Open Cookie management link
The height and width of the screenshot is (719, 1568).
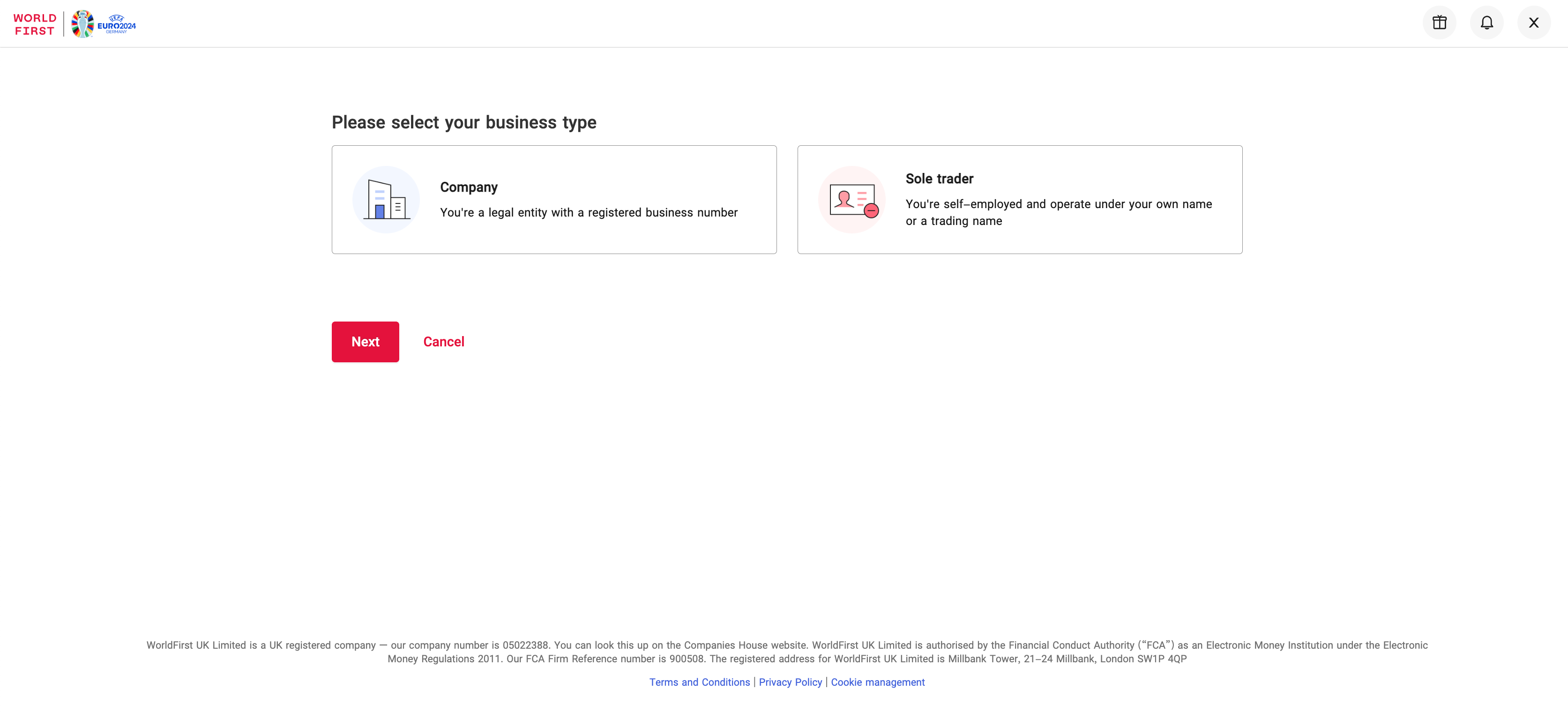(877, 682)
